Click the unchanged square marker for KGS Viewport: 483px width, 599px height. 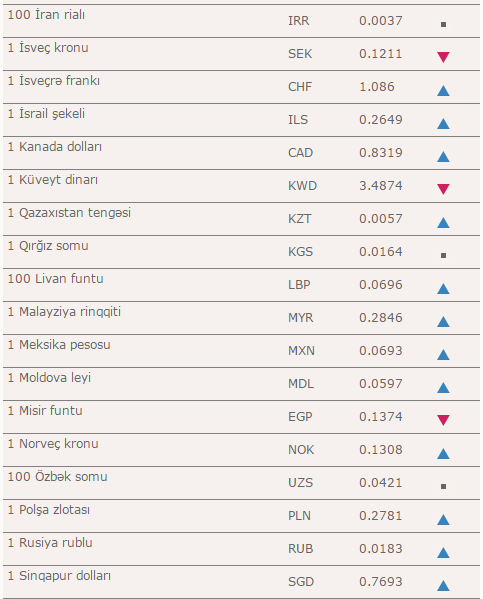click(x=443, y=255)
